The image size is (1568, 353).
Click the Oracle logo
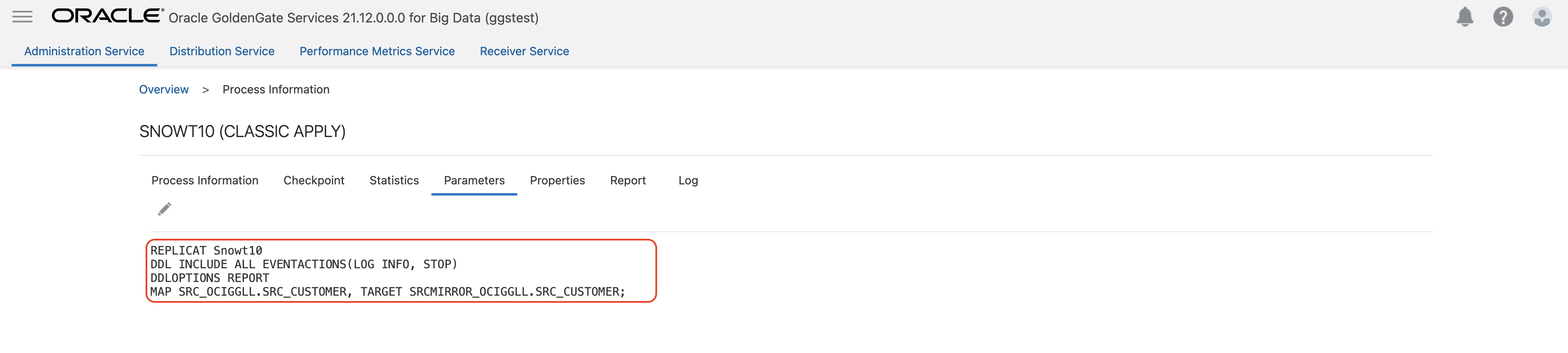pos(107,16)
